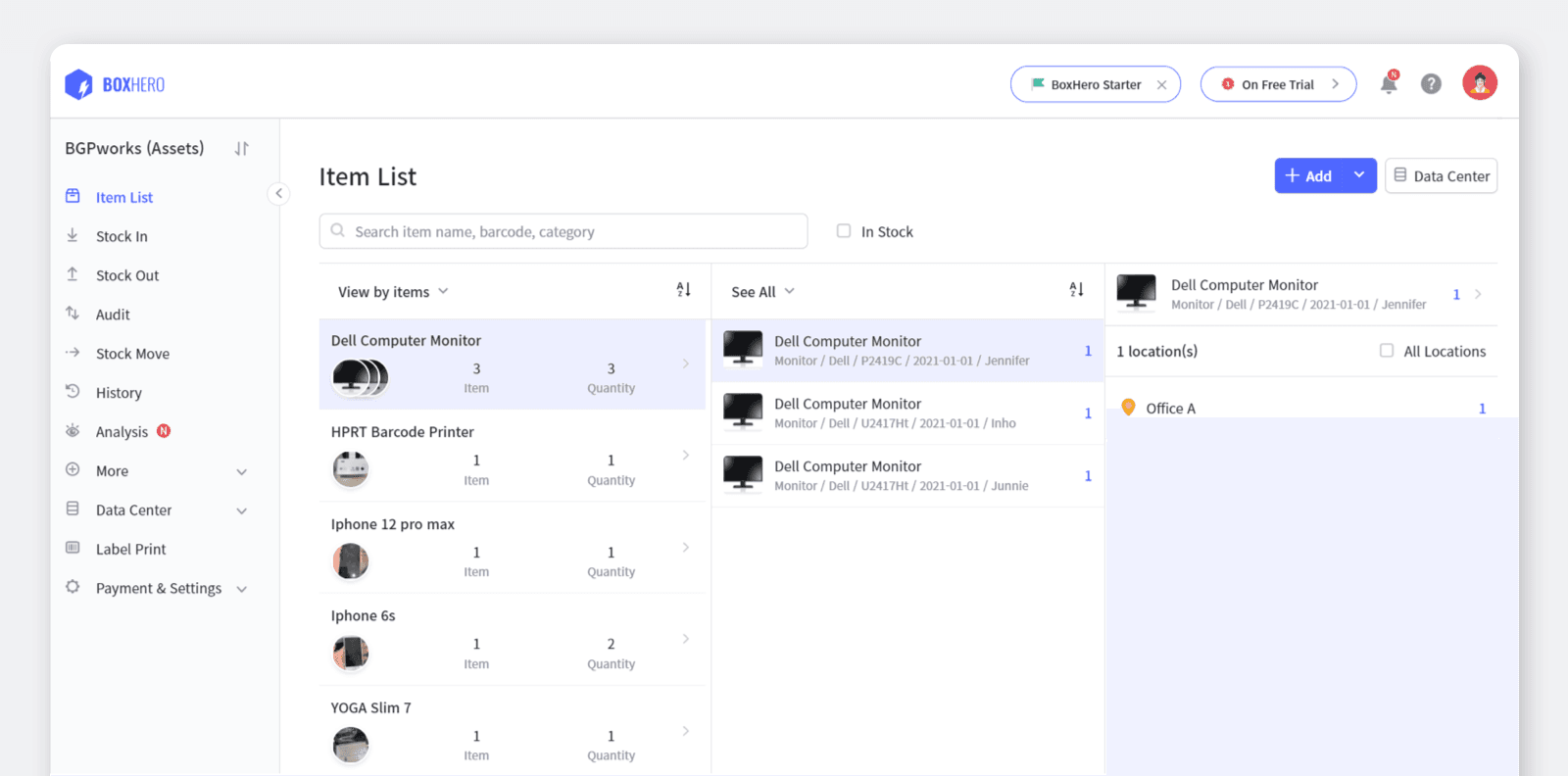
Task: Toggle the All Locations checkbox
Action: (1387, 351)
